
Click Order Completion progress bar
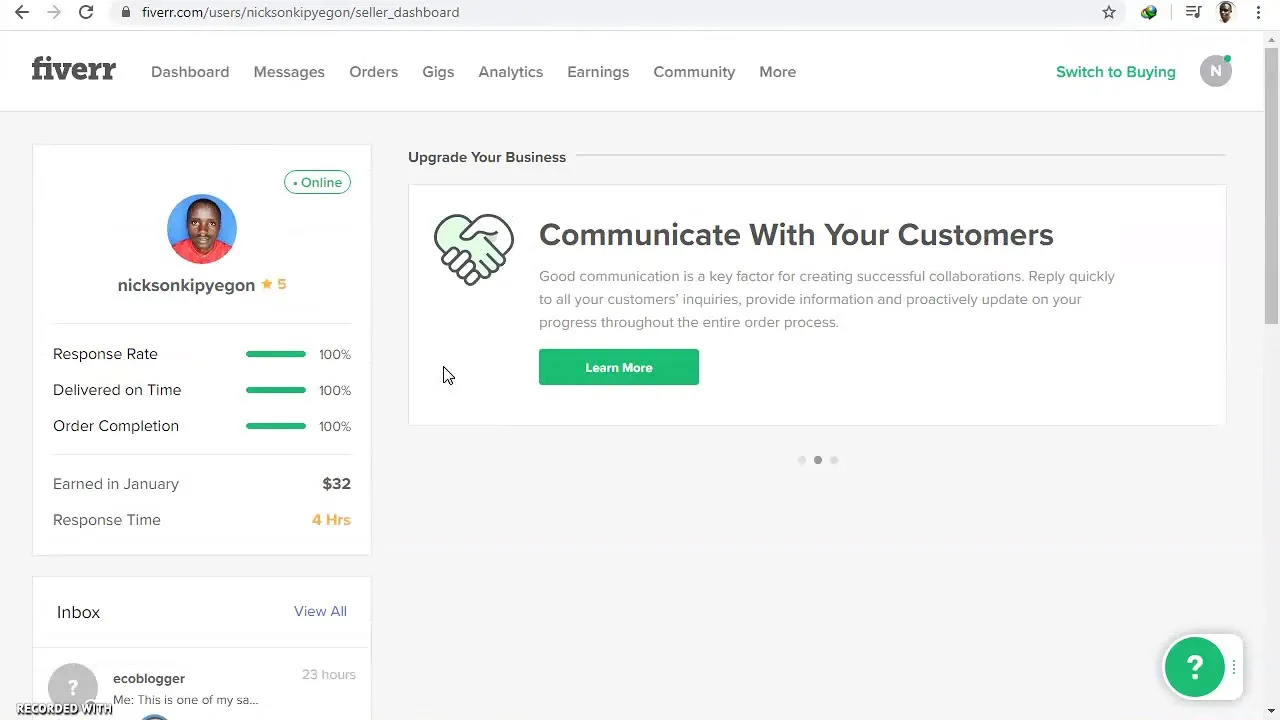[276, 426]
